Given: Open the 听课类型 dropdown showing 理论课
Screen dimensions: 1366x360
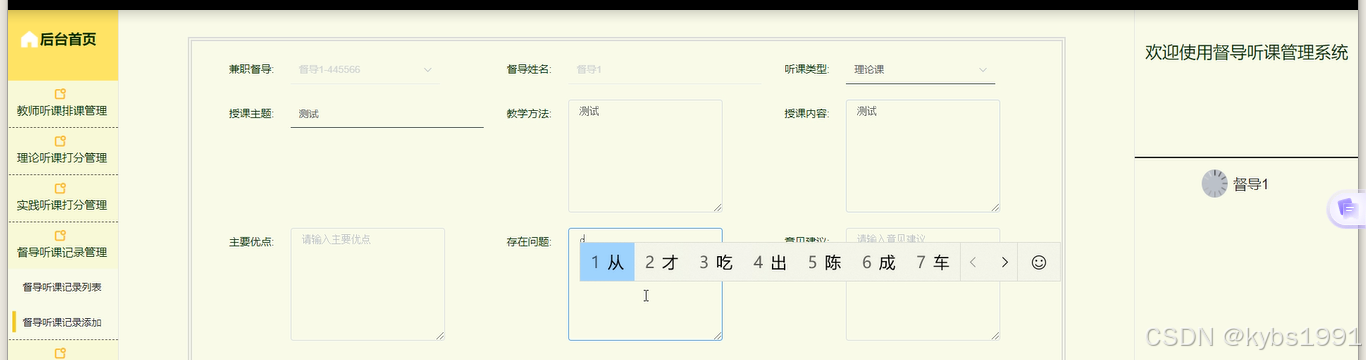Looking at the screenshot, I should click(920, 69).
